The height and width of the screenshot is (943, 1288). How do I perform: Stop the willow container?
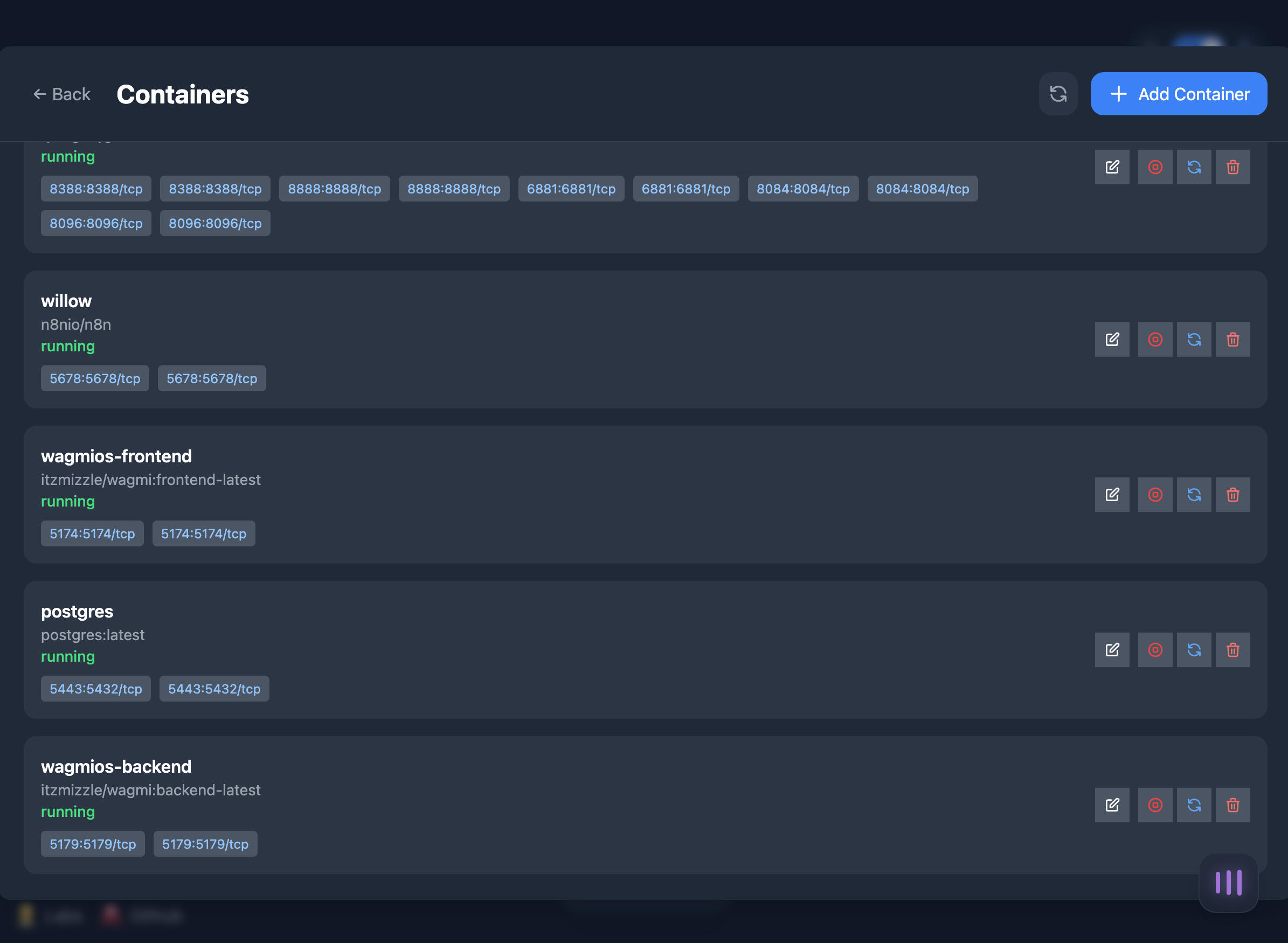(x=1154, y=339)
